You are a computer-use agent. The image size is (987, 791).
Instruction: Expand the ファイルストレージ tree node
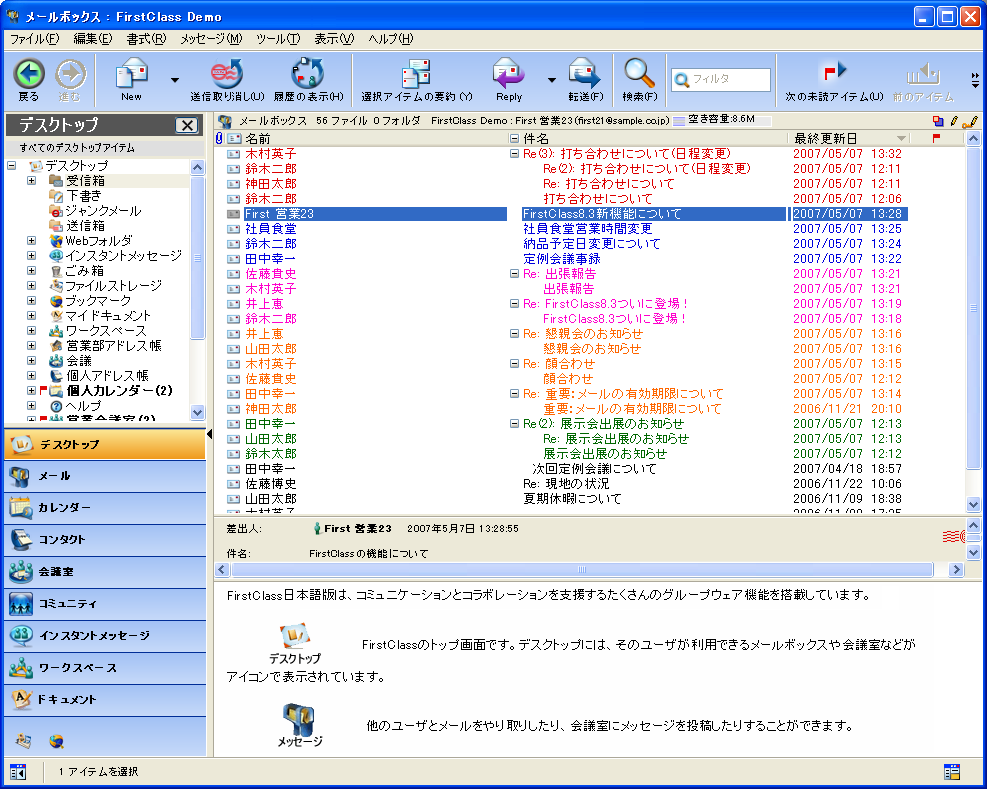coord(31,286)
